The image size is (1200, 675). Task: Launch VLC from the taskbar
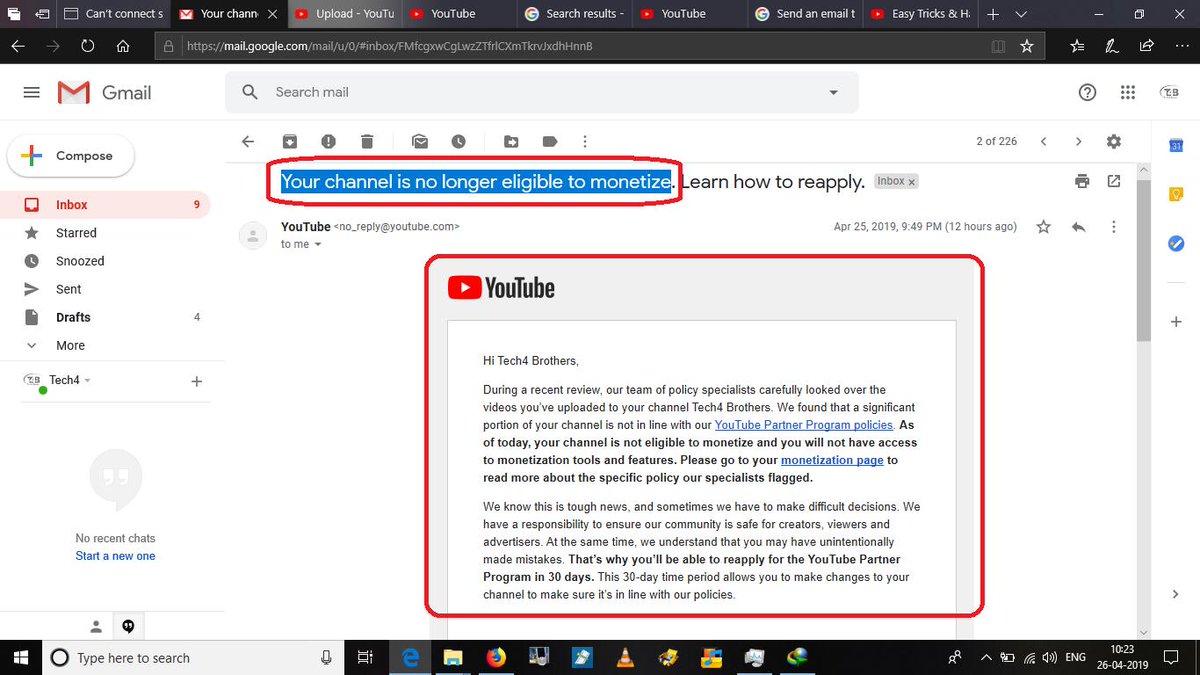pos(625,657)
